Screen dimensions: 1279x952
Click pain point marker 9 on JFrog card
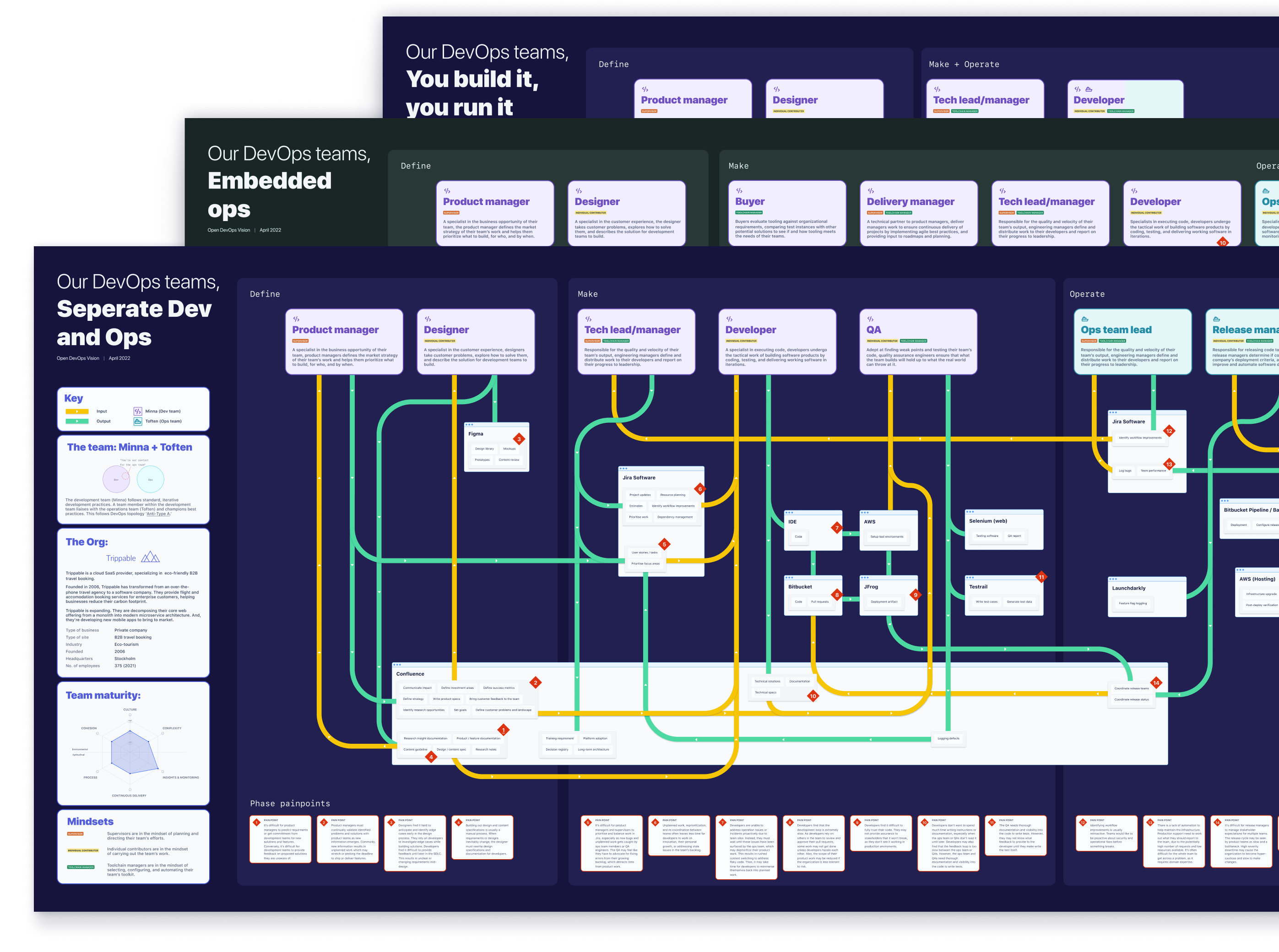tap(915, 595)
